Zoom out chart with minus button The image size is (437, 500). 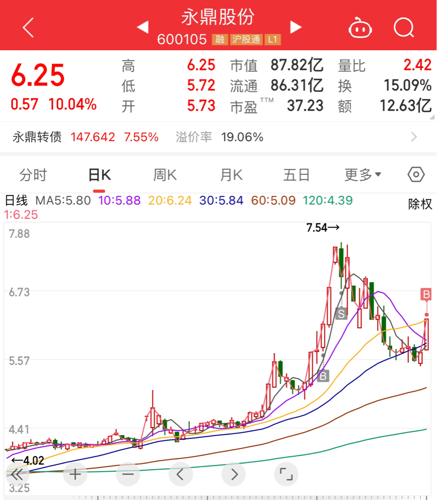(x=128, y=474)
